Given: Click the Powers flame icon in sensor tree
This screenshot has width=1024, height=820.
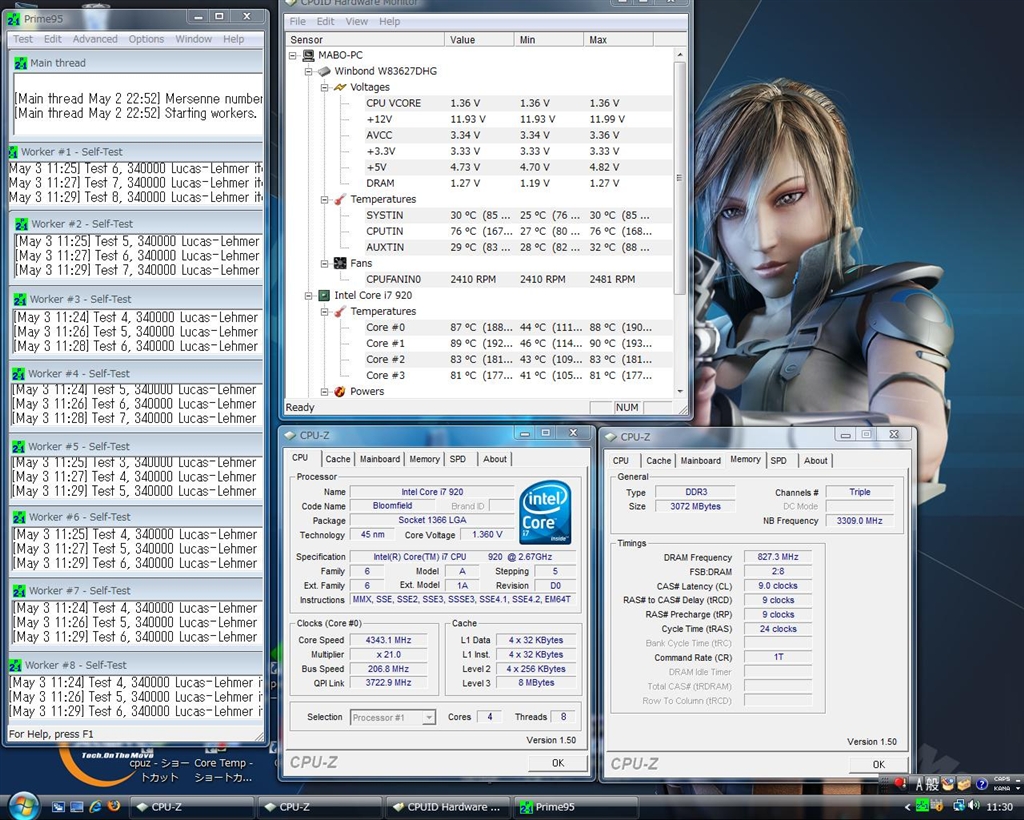Looking at the screenshot, I should coord(340,391).
